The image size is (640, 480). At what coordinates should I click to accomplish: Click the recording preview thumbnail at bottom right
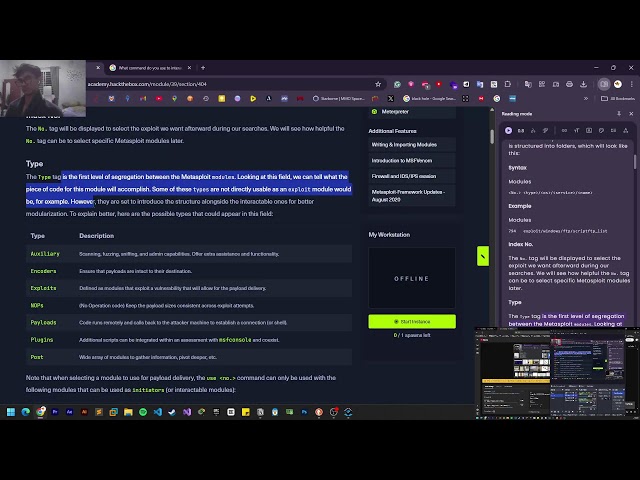pos(557,373)
